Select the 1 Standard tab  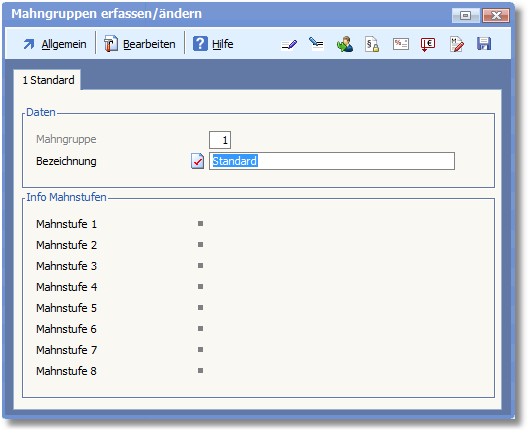click(x=48, y=80)
